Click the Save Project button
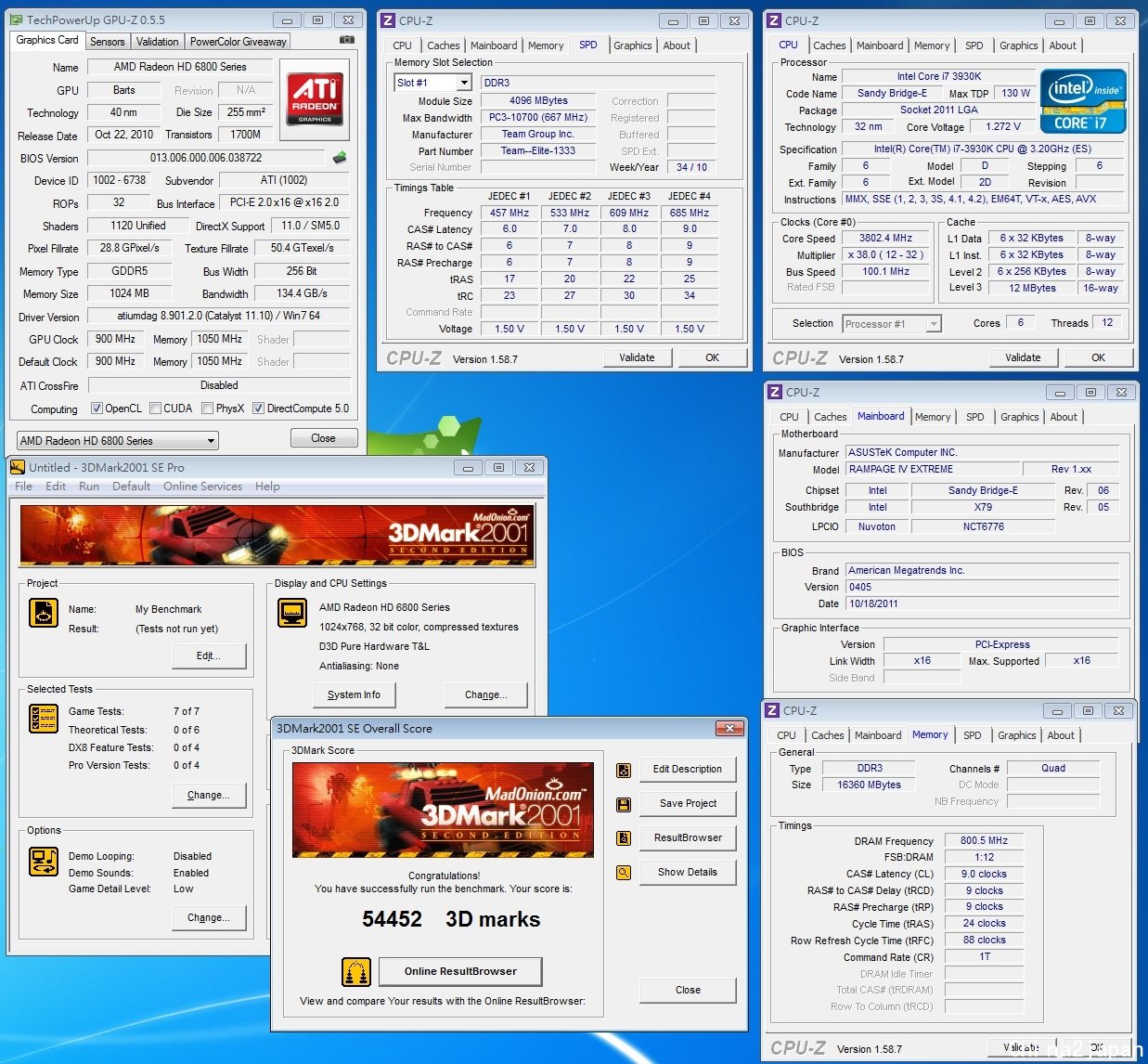The width and height of the screenshot is (1148, 1064). [688, 803]
